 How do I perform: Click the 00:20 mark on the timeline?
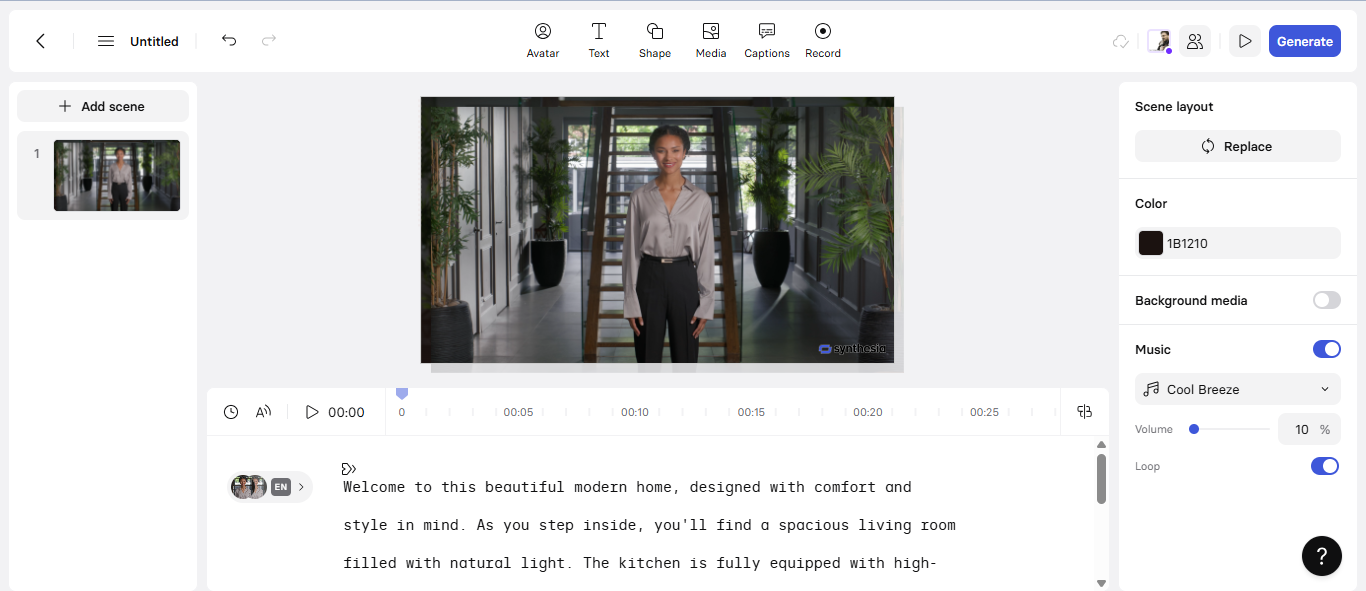pos(868,412)
